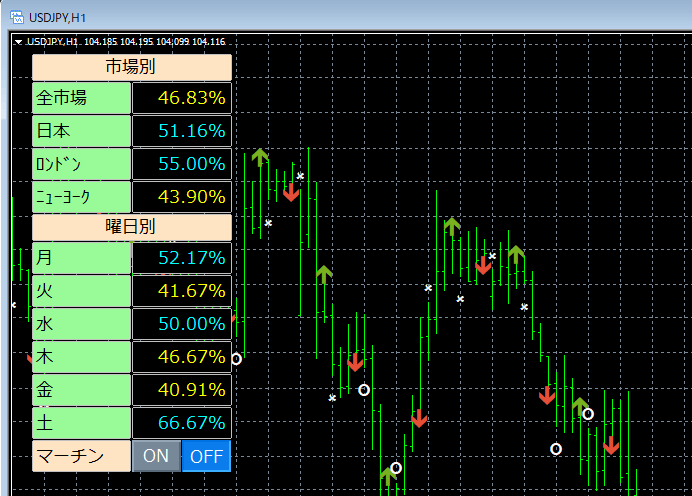This screenshot has width=692, height=496.
Task: Click the 日本 market label
Action: point(81,131)
